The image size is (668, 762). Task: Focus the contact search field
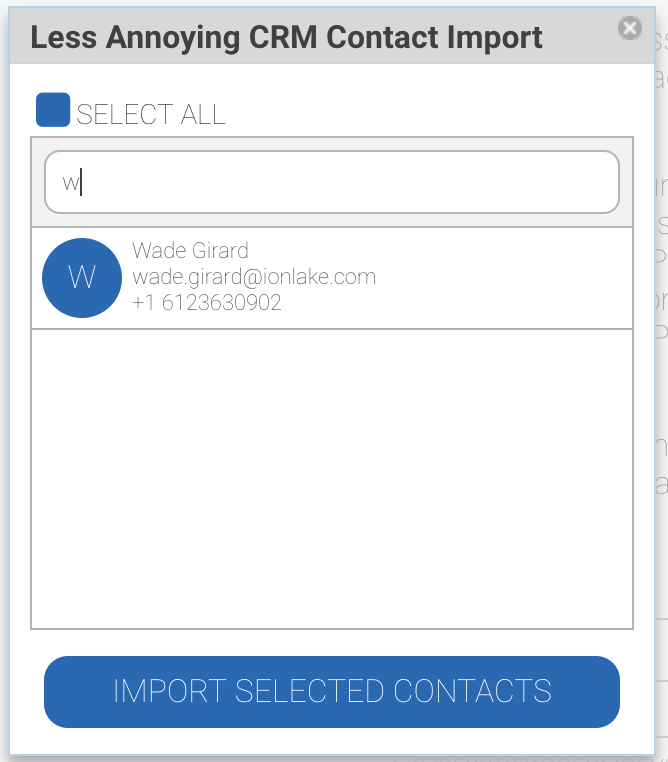point(332,182)
